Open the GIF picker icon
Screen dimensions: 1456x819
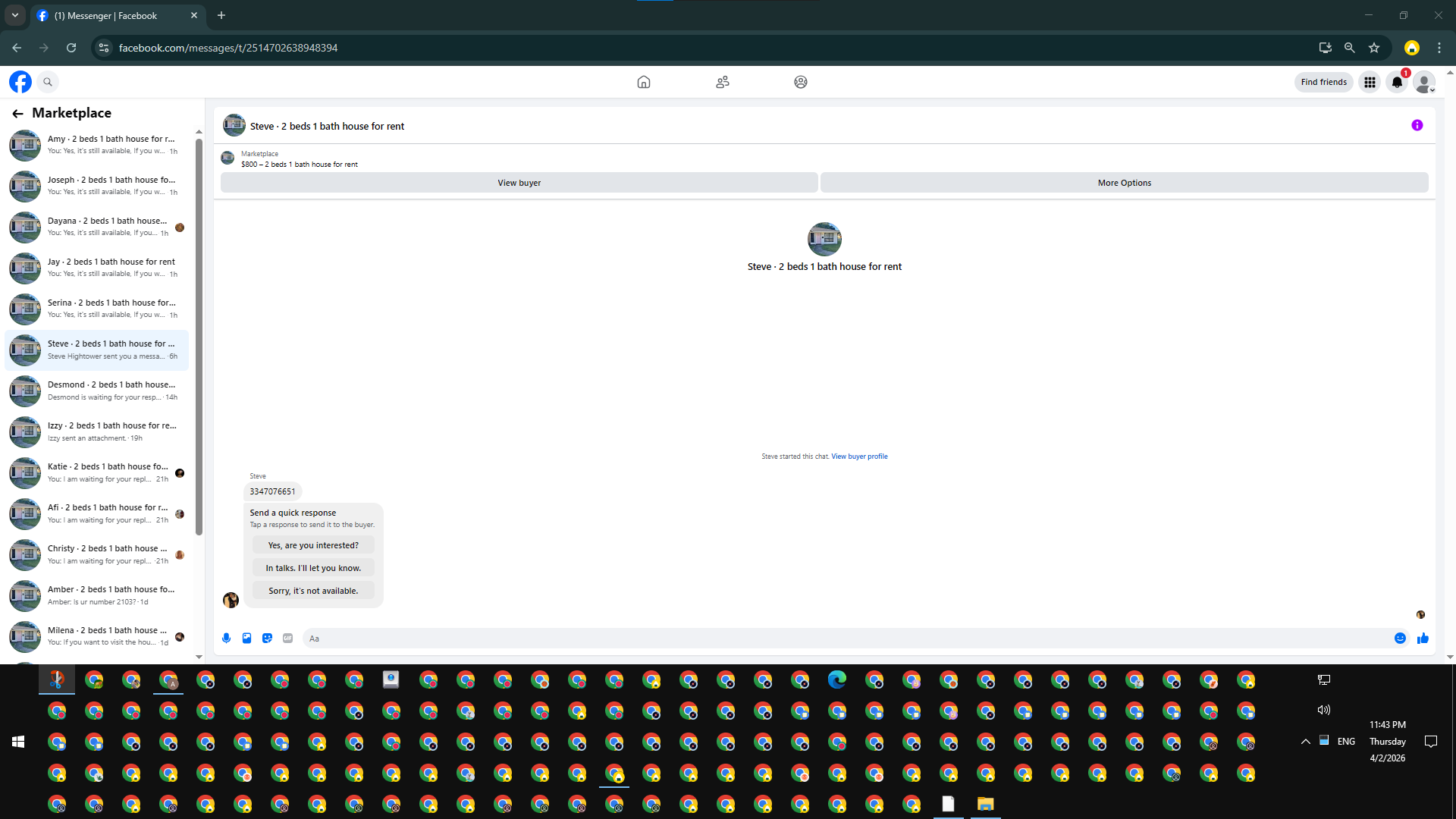287,639
